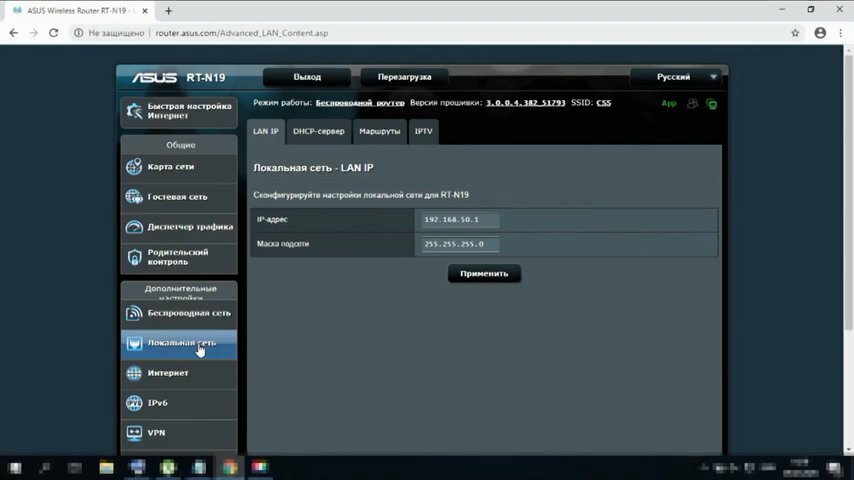Open Беспроводная сеть menu item

[x=179, y=313]
